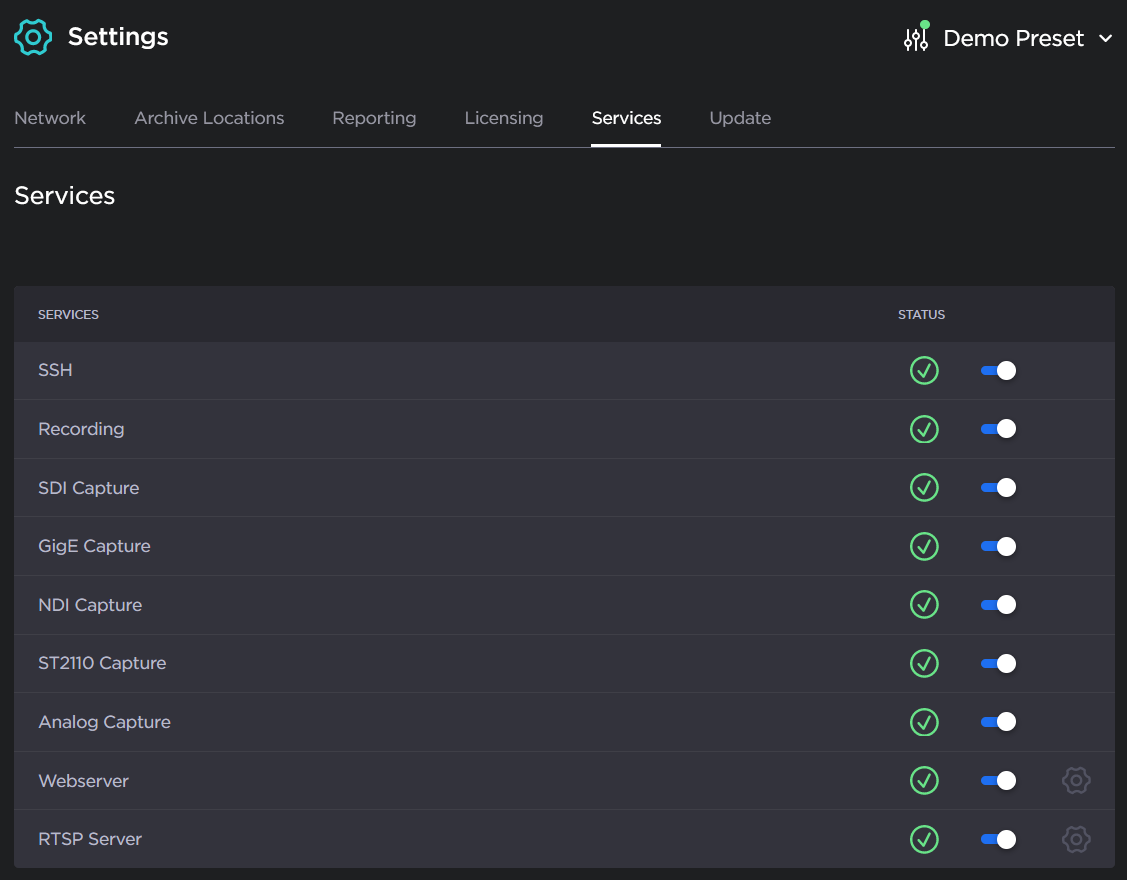This screenshot has width=1127, height=880.
Task: Select the Update tab
Action: click(x=740, y=118)
